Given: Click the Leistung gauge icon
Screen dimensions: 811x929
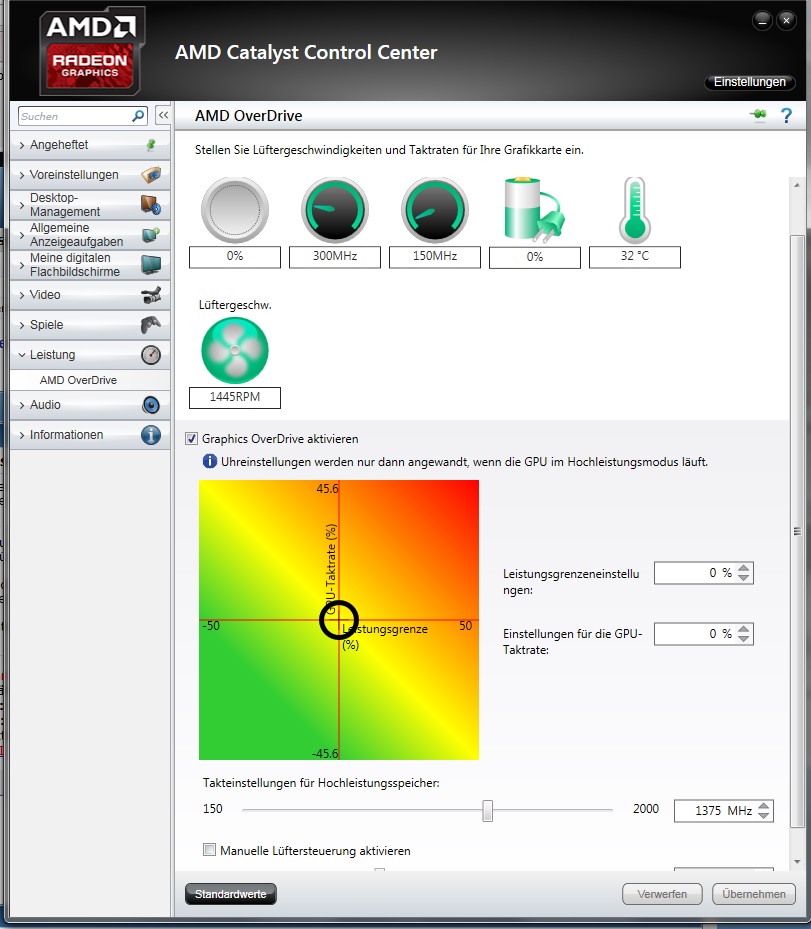Looking at the screenshot, I should pyautogui.click(x=151, y=355).
